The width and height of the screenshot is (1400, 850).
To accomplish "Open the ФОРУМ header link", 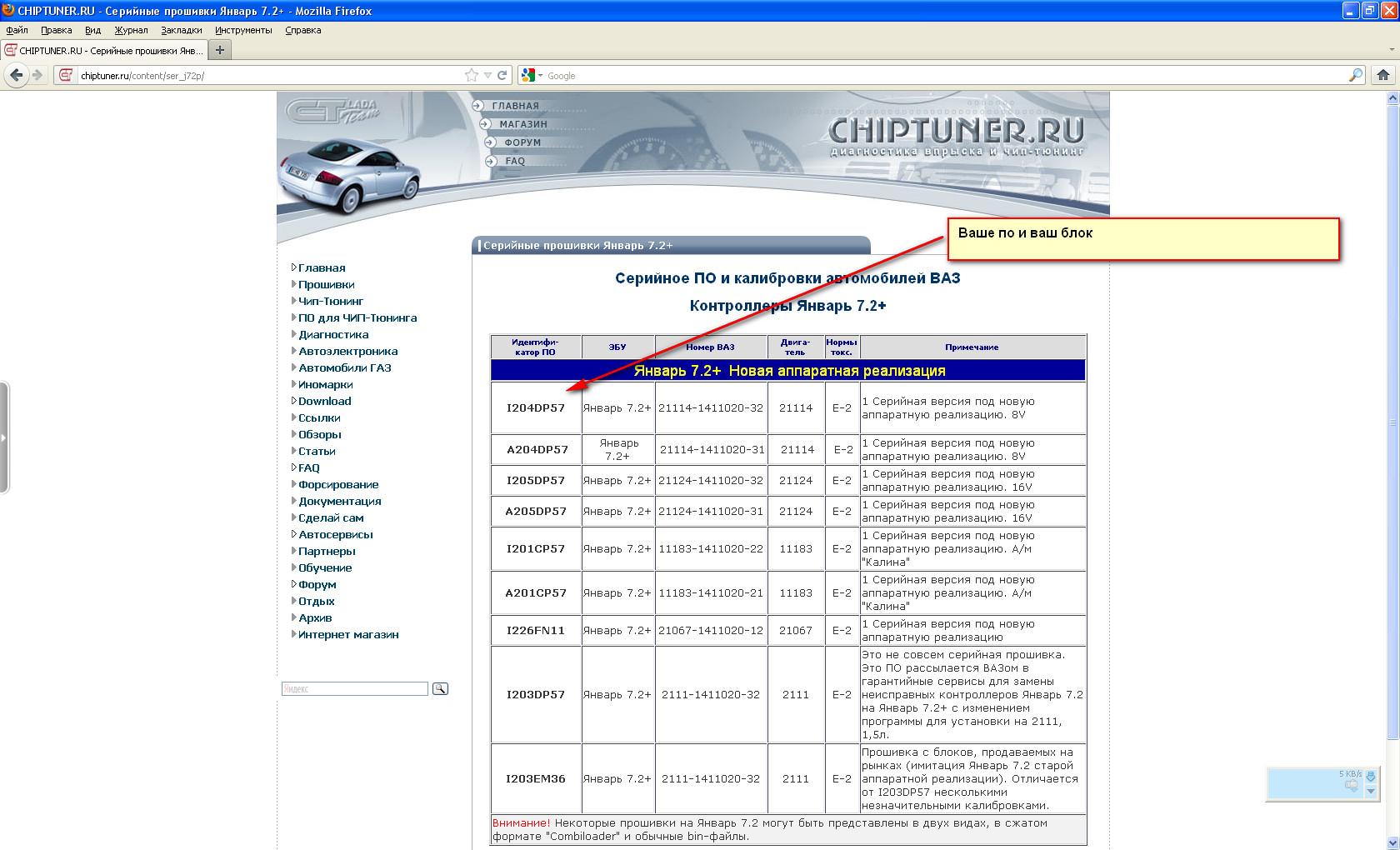I will [x=522, y=142].
